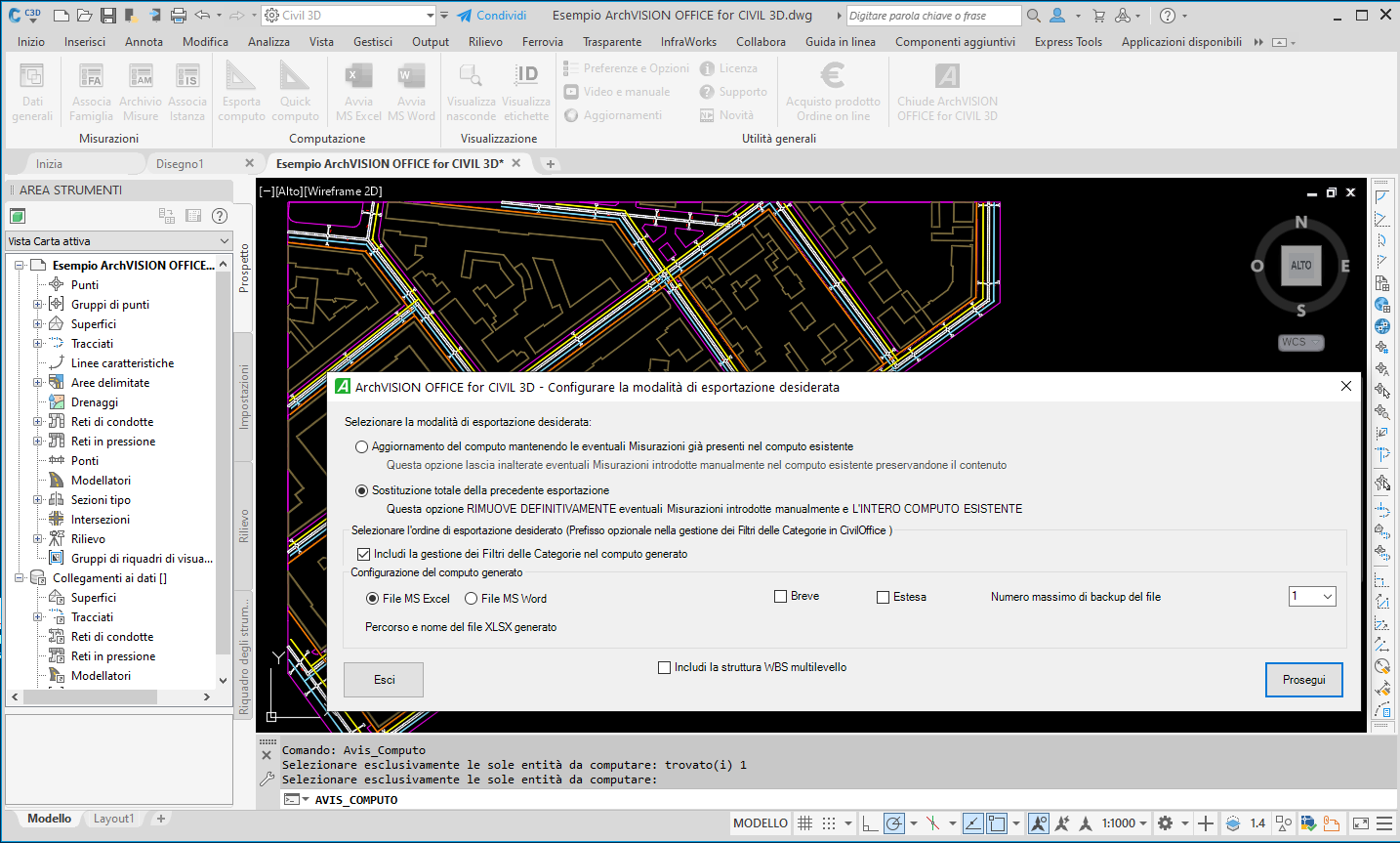Switch to the Disegno1 document tab
The image size is (1400, 843).
[x=180, y=164]
